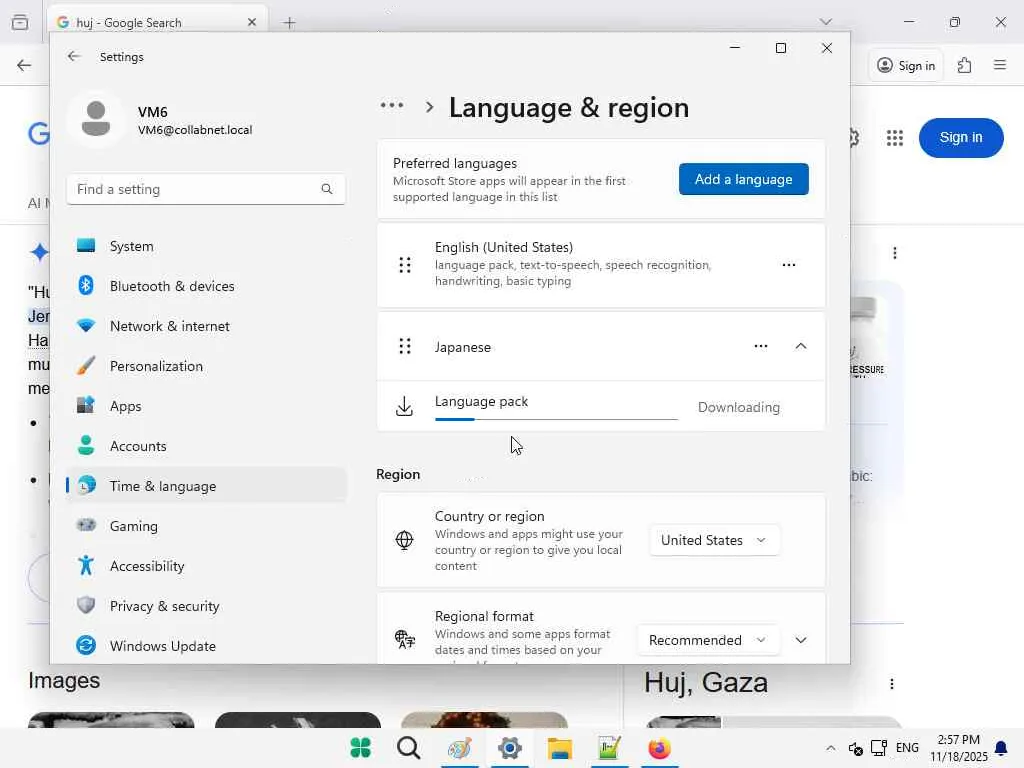Open Firefox from the taskbar

(659, 748)
